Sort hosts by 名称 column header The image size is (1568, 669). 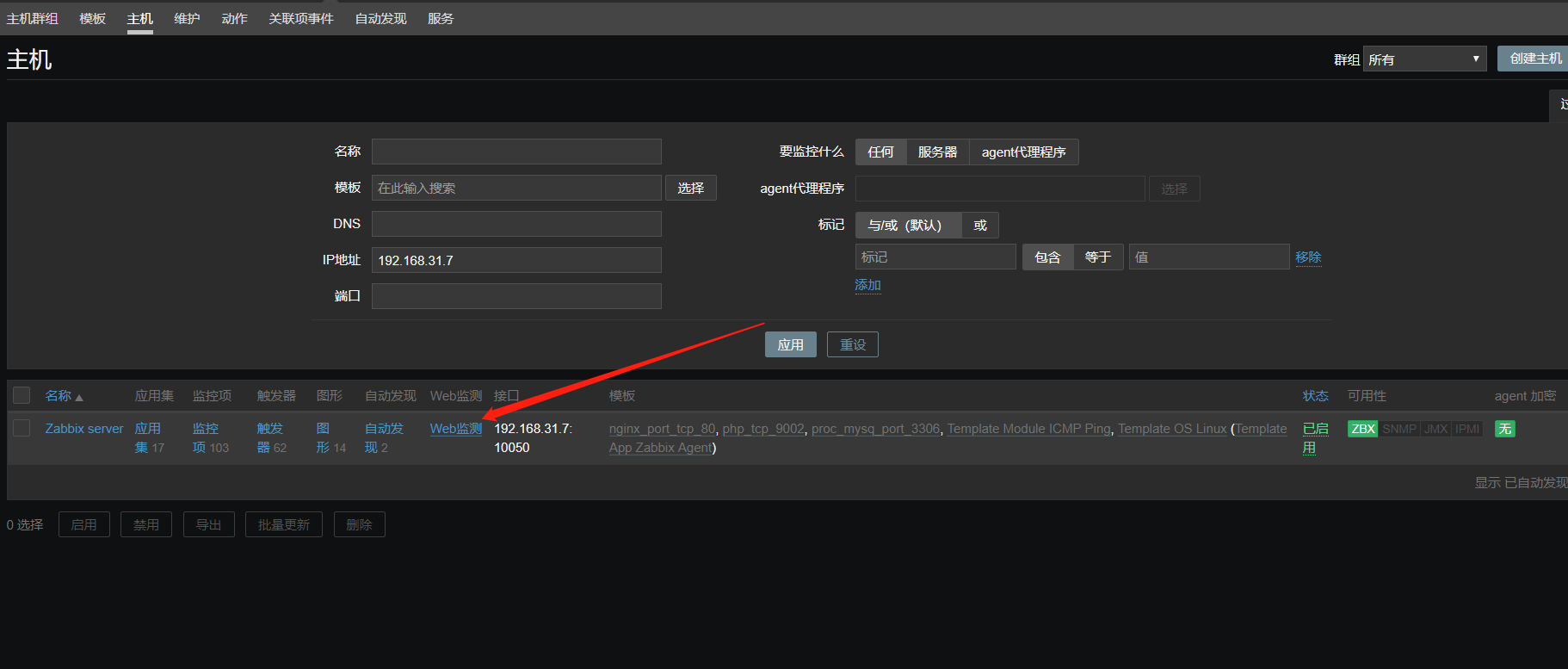coord(59,396)
